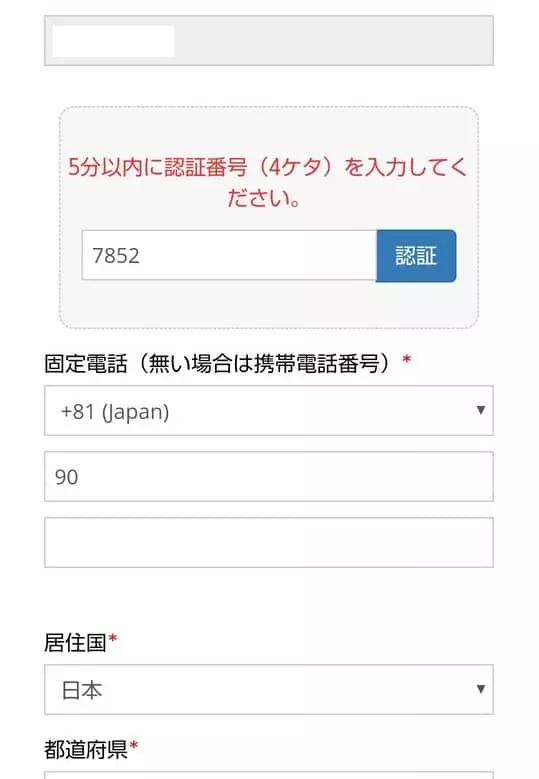Click the greyed-out field at the top
Viewport: 539px width, 779px height.
(269, 40)
